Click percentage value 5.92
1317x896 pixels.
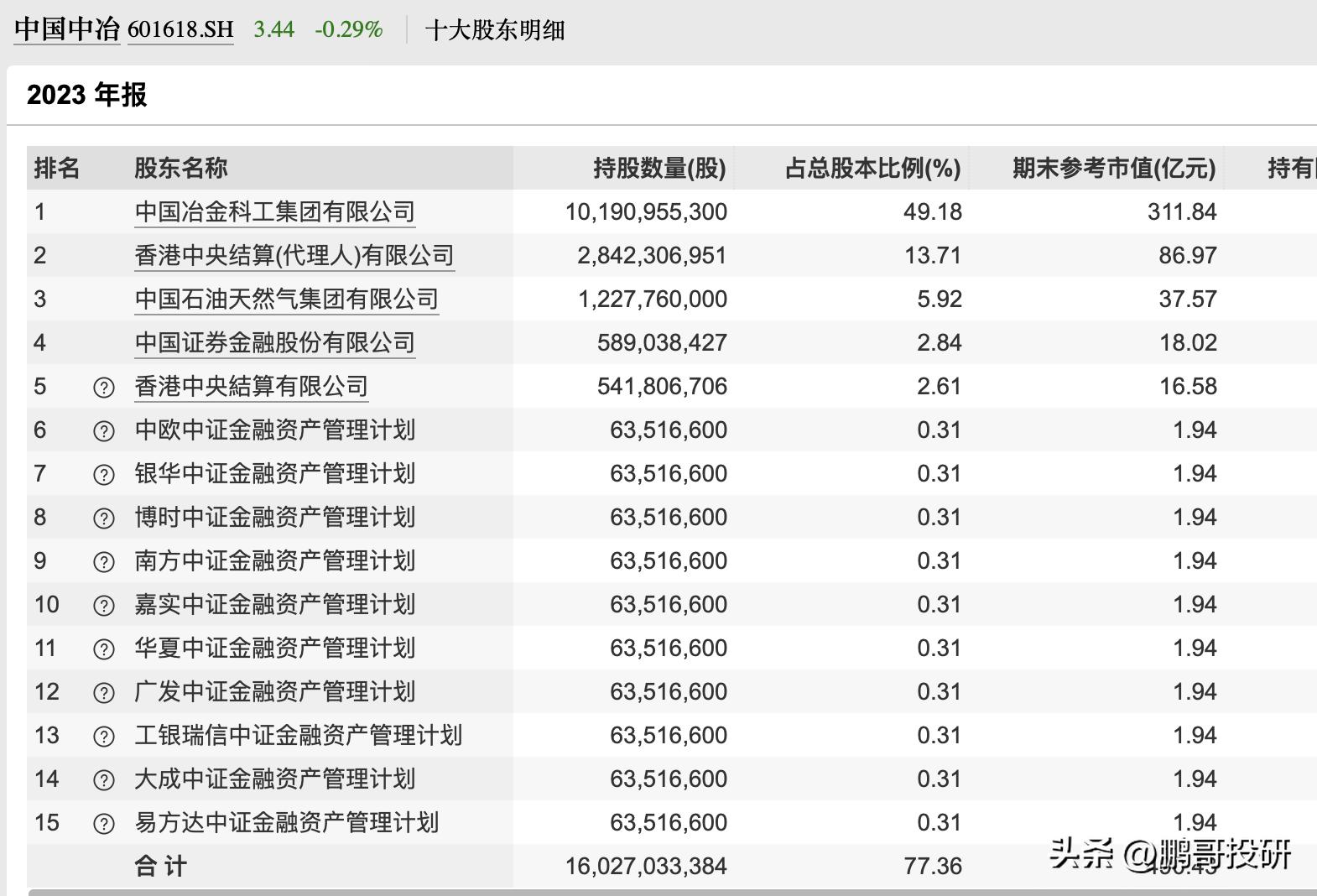point(940,300)
